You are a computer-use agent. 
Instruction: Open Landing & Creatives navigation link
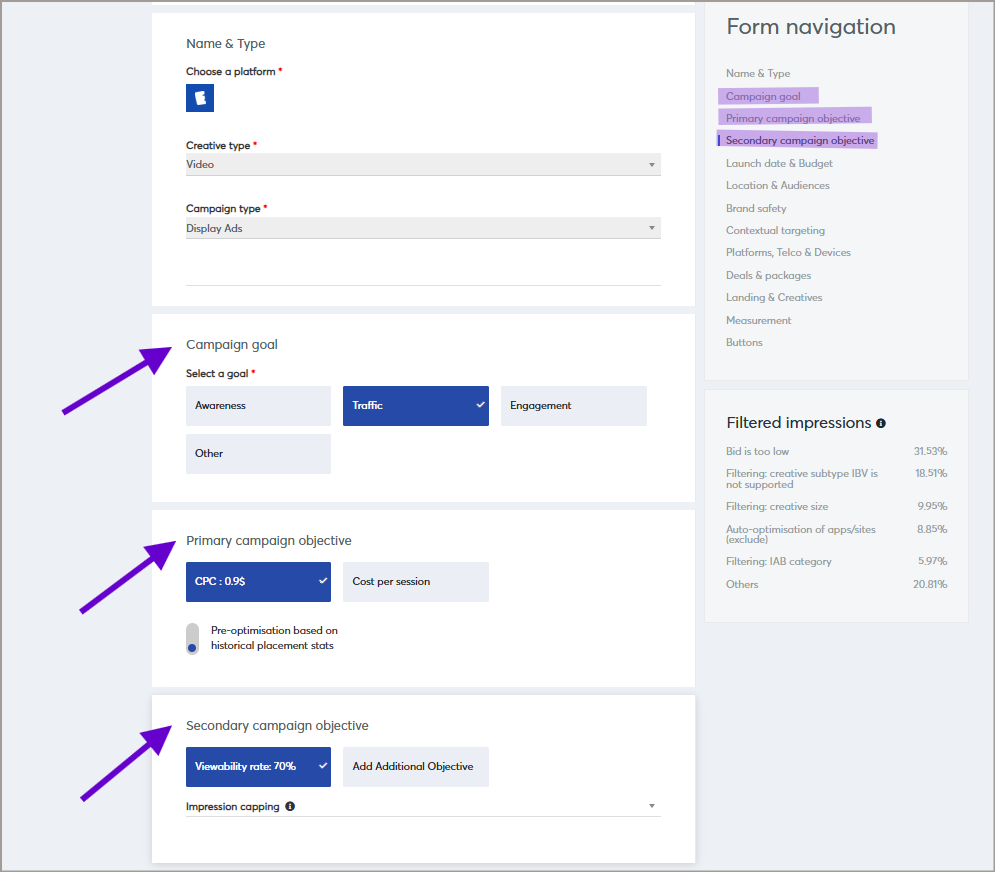(773, 297)
